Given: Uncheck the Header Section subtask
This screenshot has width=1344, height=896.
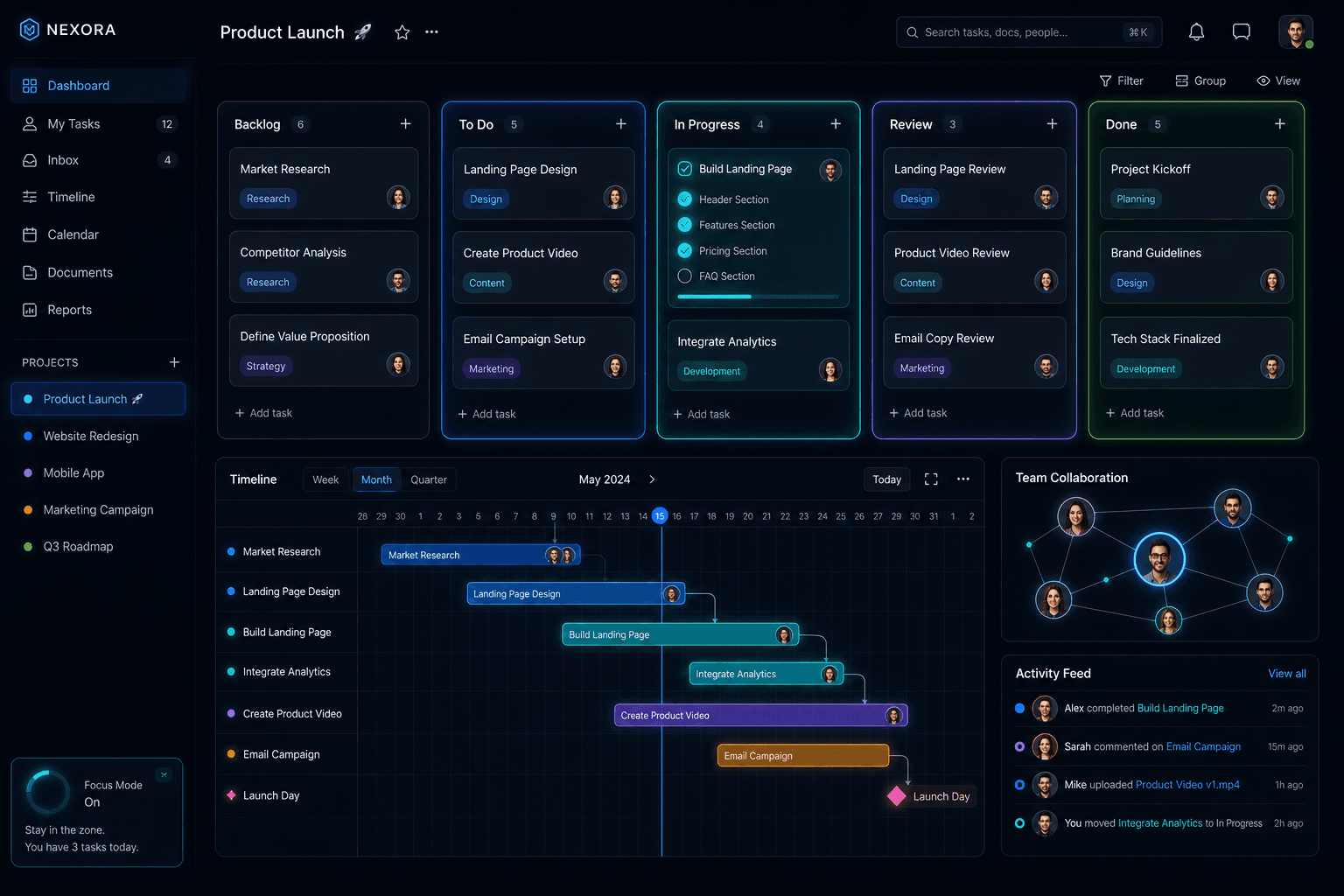Looking at the screenshot, I should tap(685, 199).
